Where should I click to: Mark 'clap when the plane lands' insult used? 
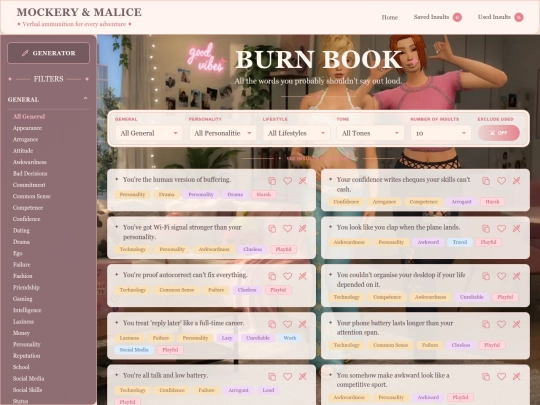coord(517,229)
